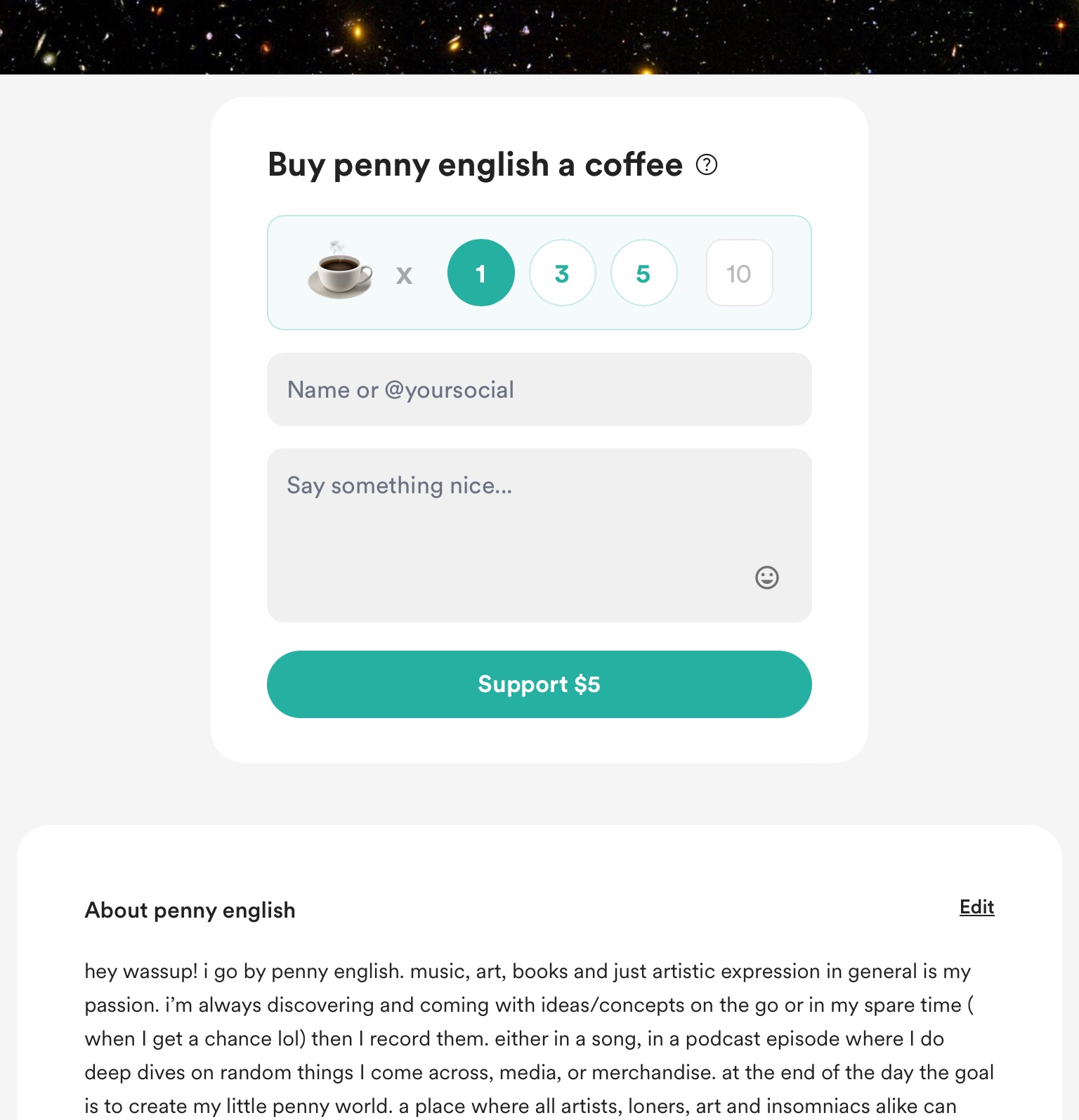Click the steaming coffee cup icon
Image resolution: width=1079 pixels, height=1120 pixels.
tap(340, 273)
